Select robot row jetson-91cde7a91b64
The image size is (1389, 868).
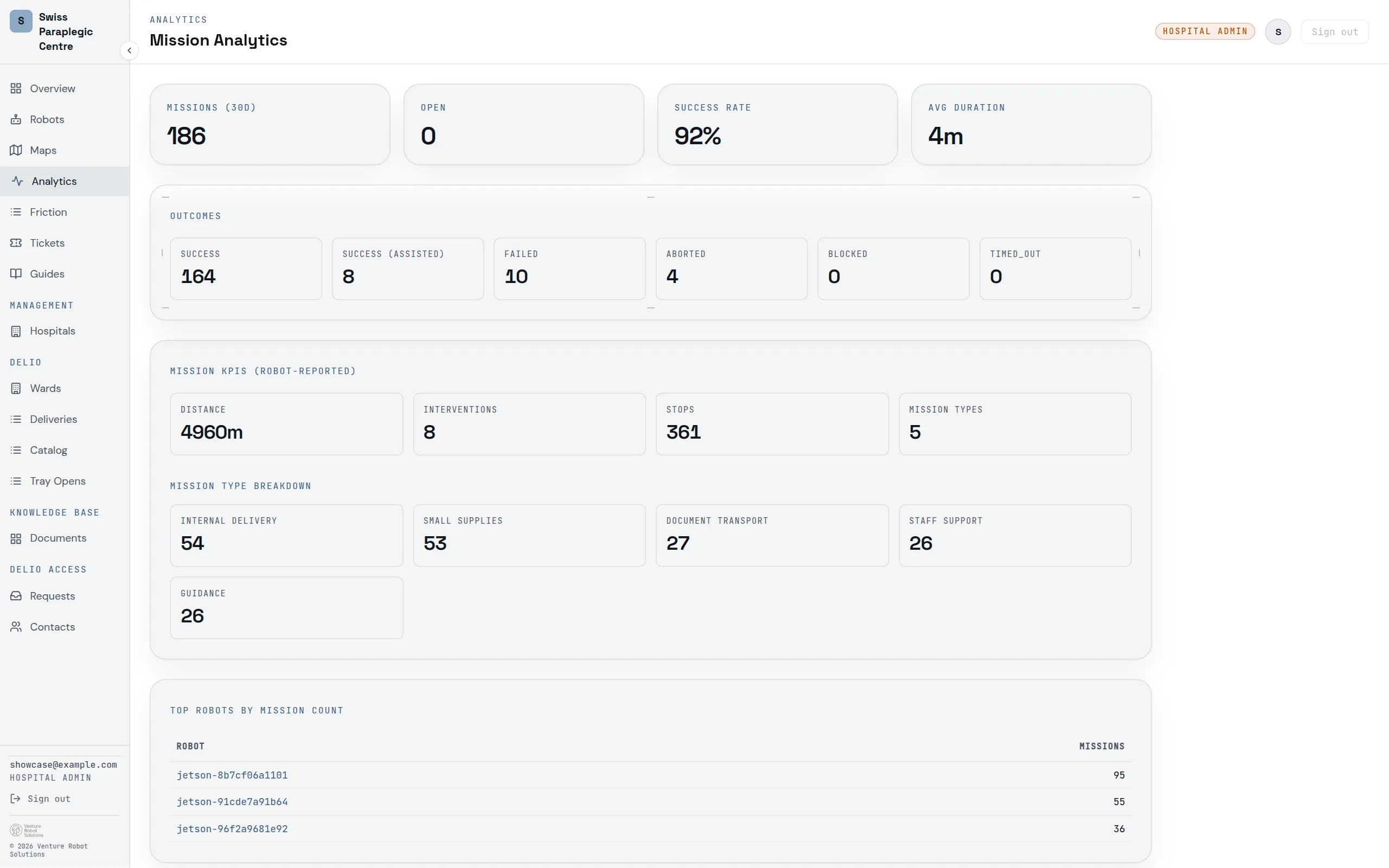pyautogui.click(x=651, y=802)
